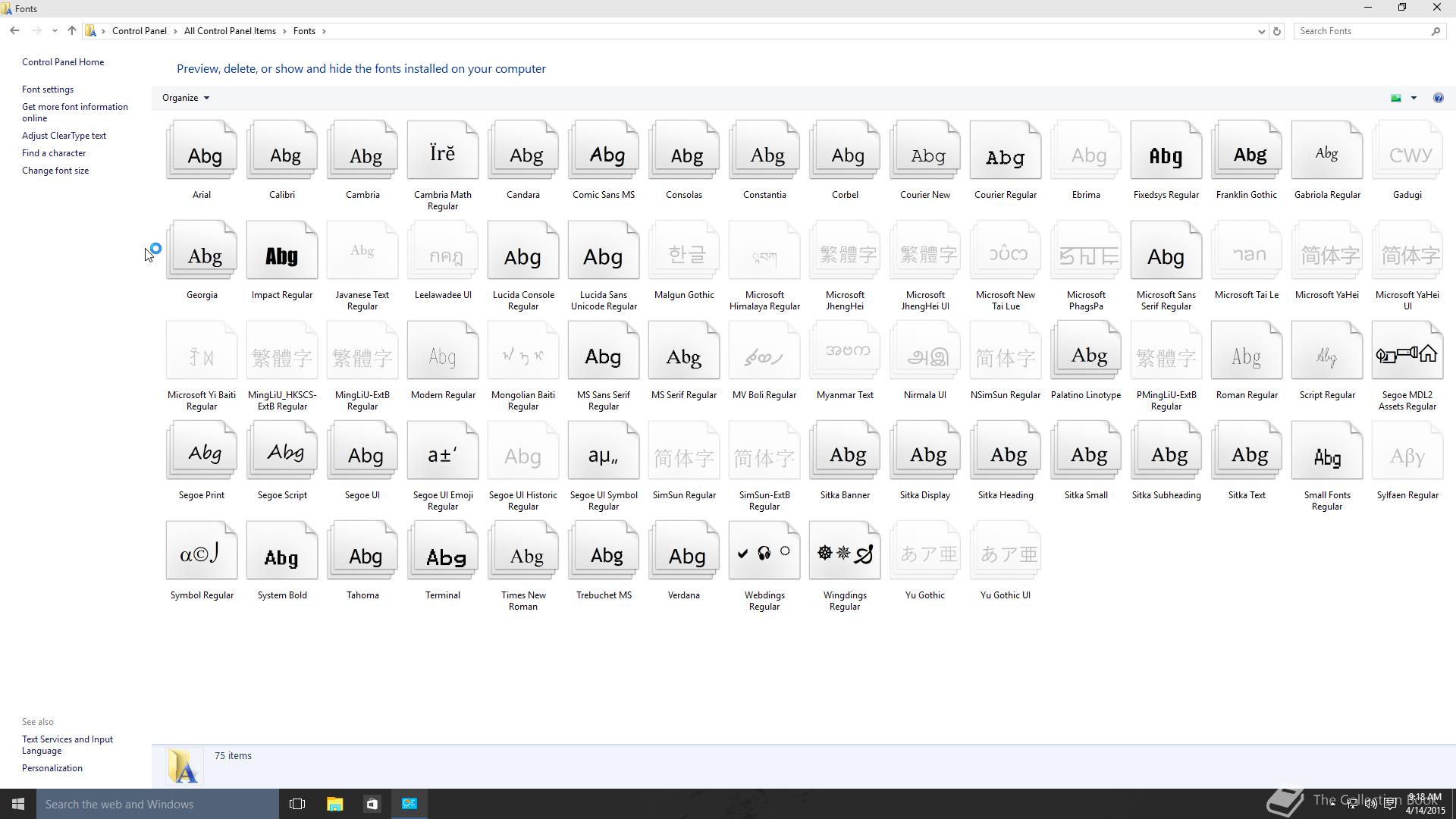
Task: Select the Courier New font icon
Action: [924, 150]
